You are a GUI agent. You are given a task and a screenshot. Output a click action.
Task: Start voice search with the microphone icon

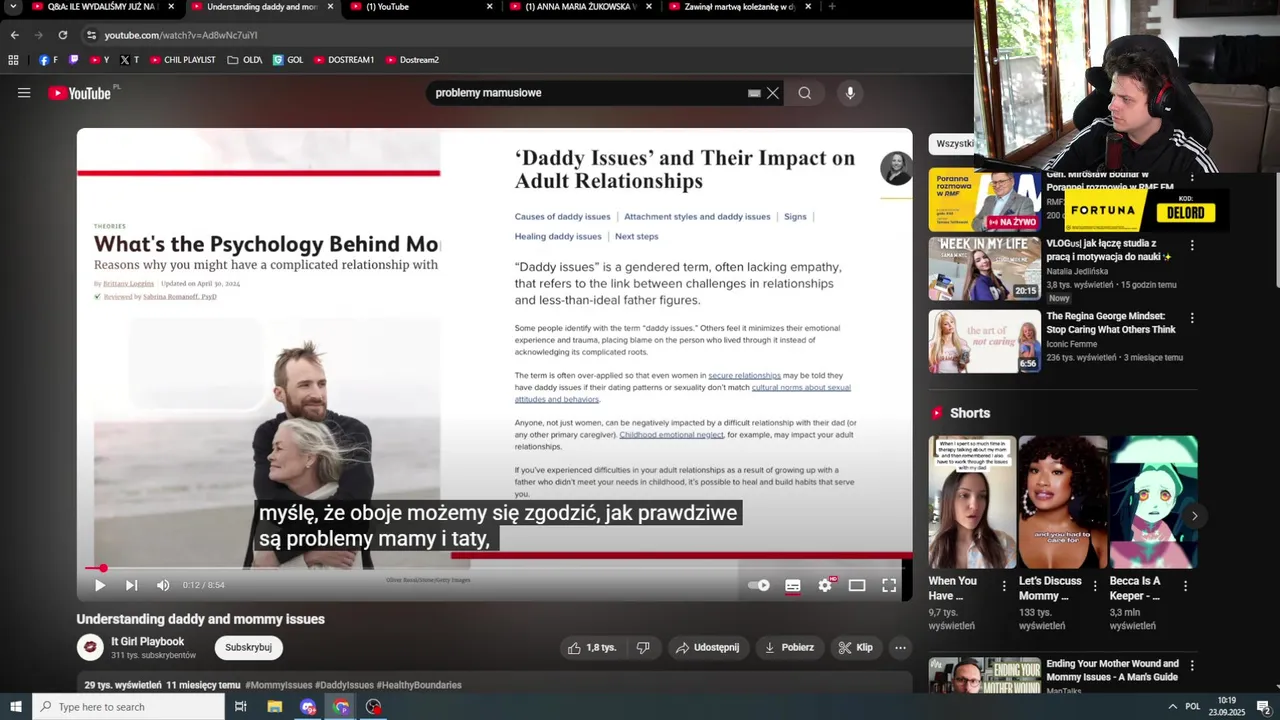coord(850,93)
